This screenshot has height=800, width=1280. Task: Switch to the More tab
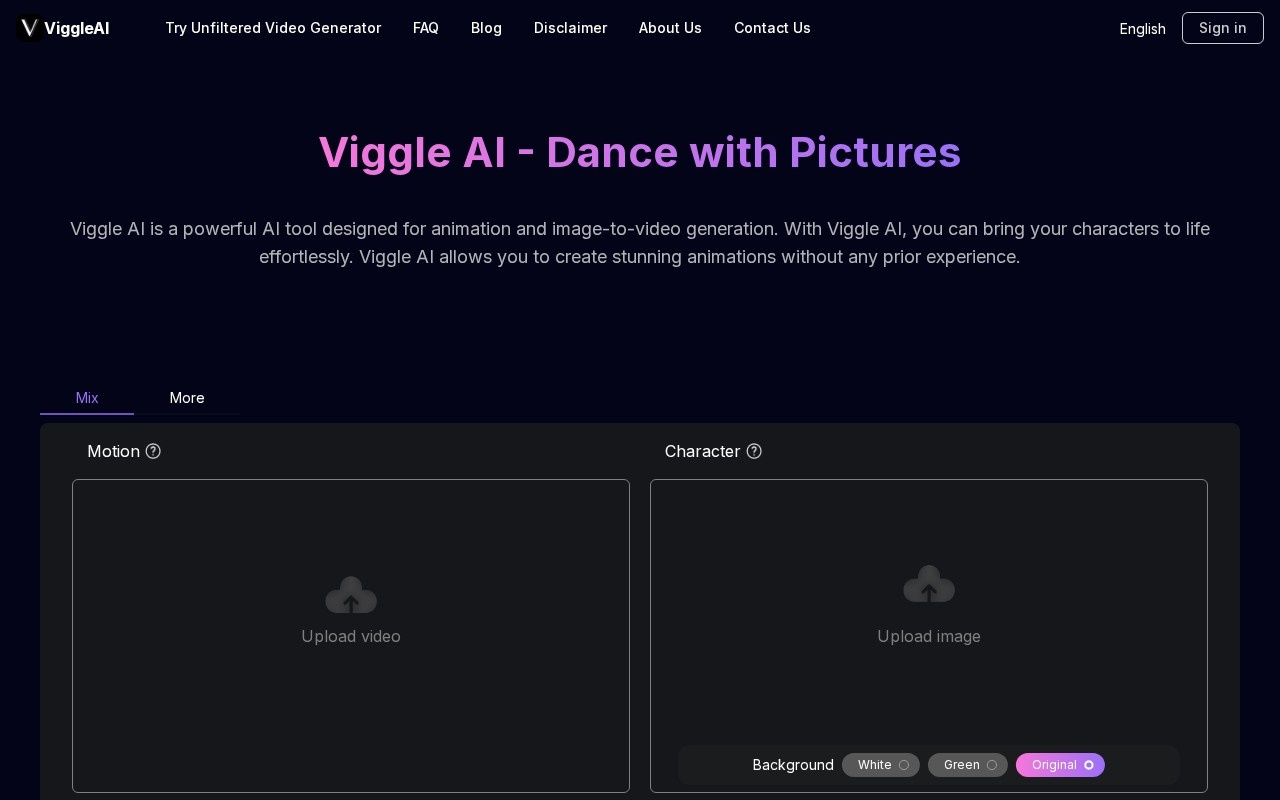click(x=187, y=398)
